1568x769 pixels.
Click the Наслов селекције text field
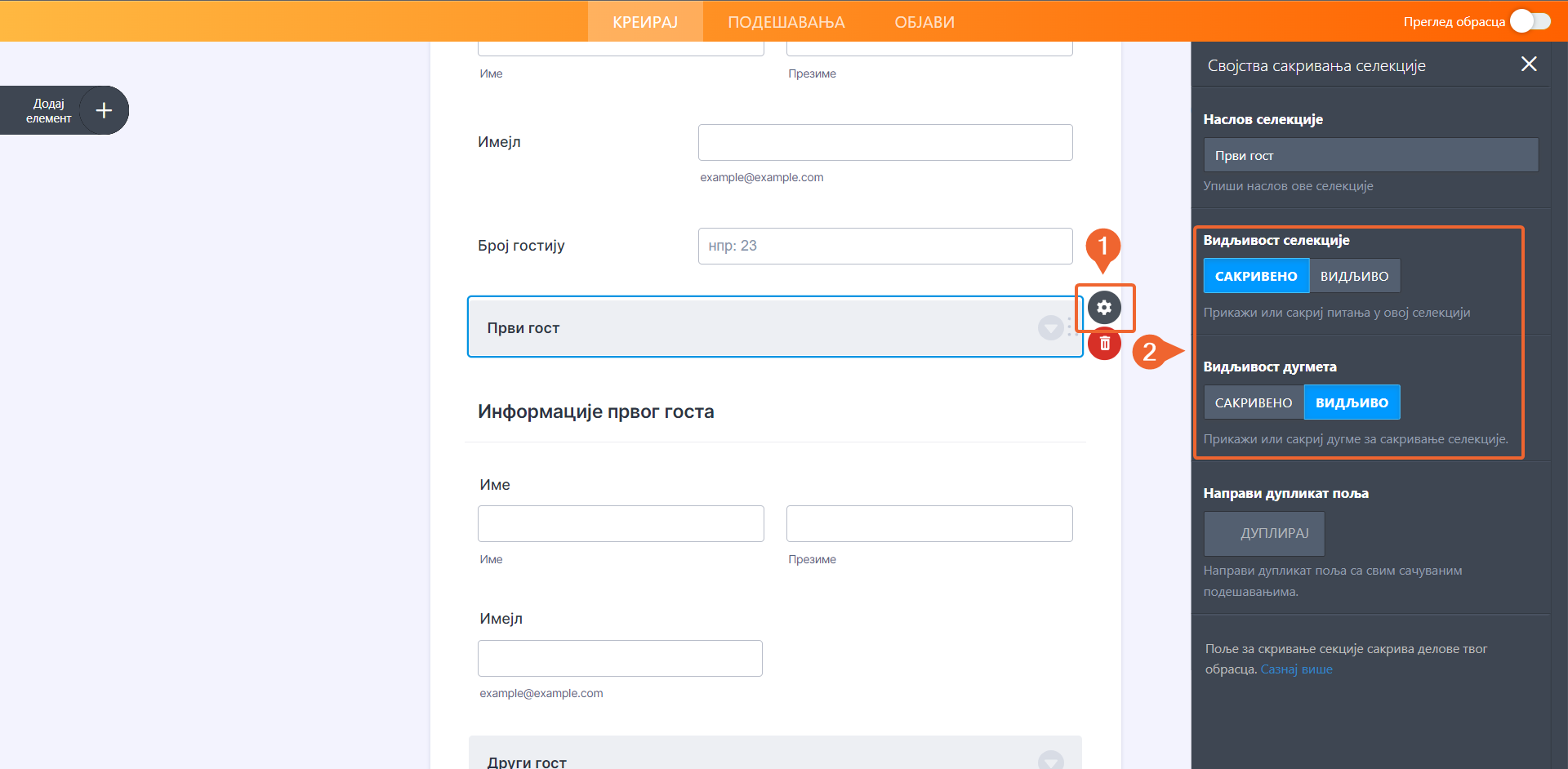(x=1370, y=155)
